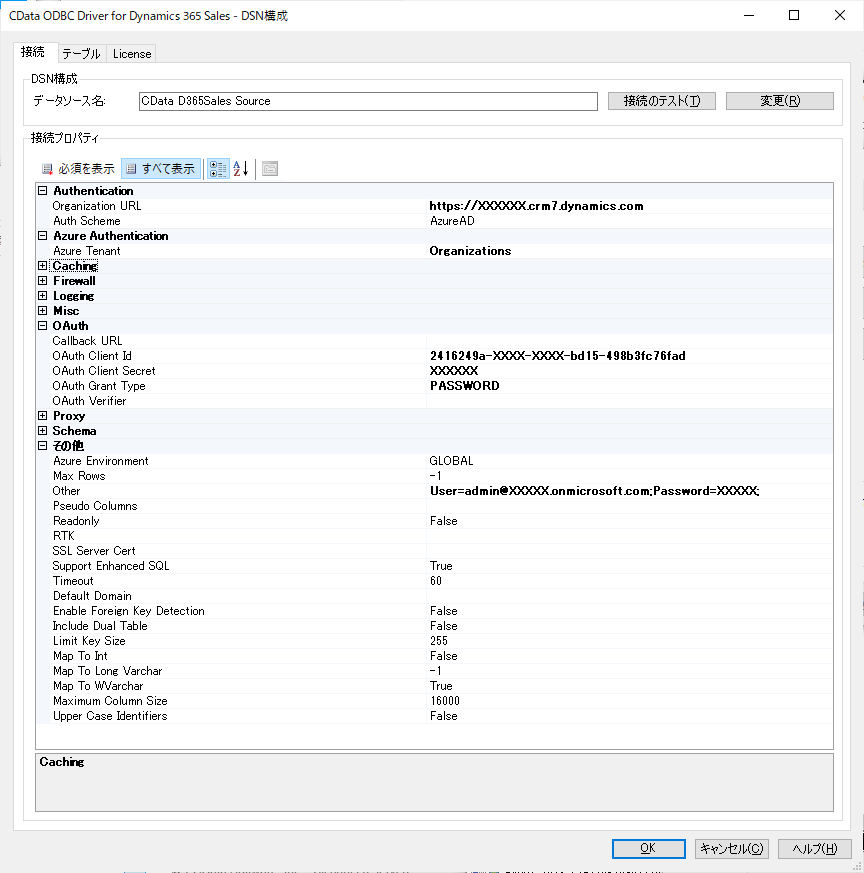This screenshot has height=873, width=864.
Task: Show only required properties (必須を表示)
Action: pos(78,169)
